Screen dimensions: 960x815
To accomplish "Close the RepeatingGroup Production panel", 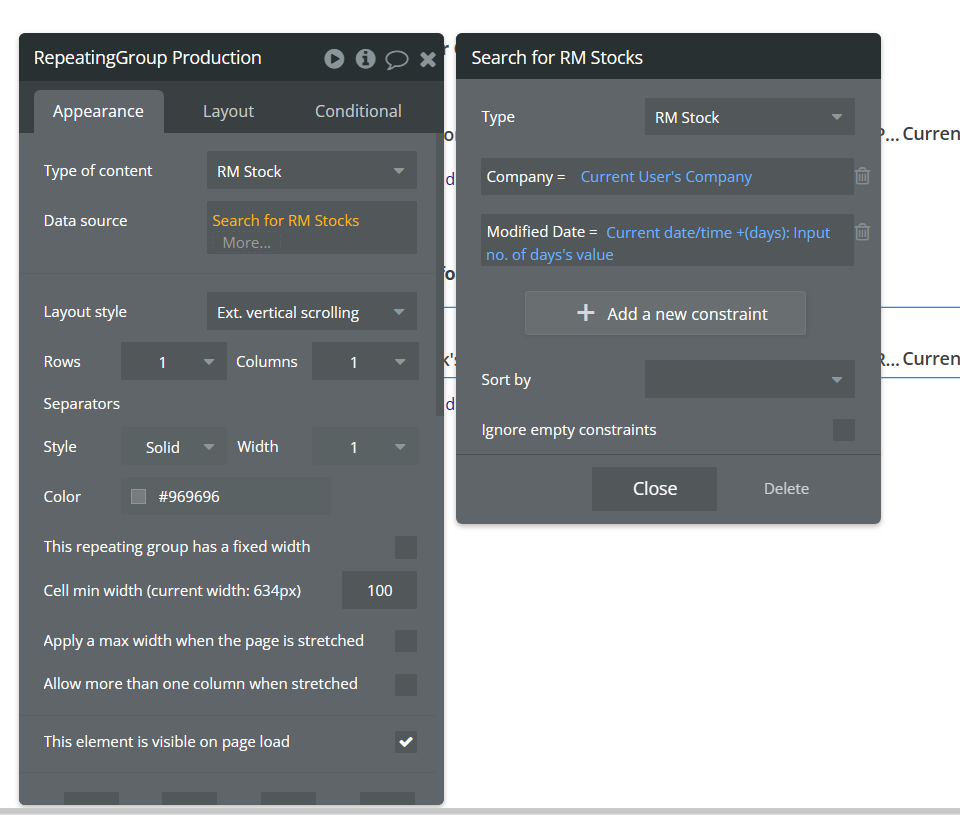I will point(428,59).
